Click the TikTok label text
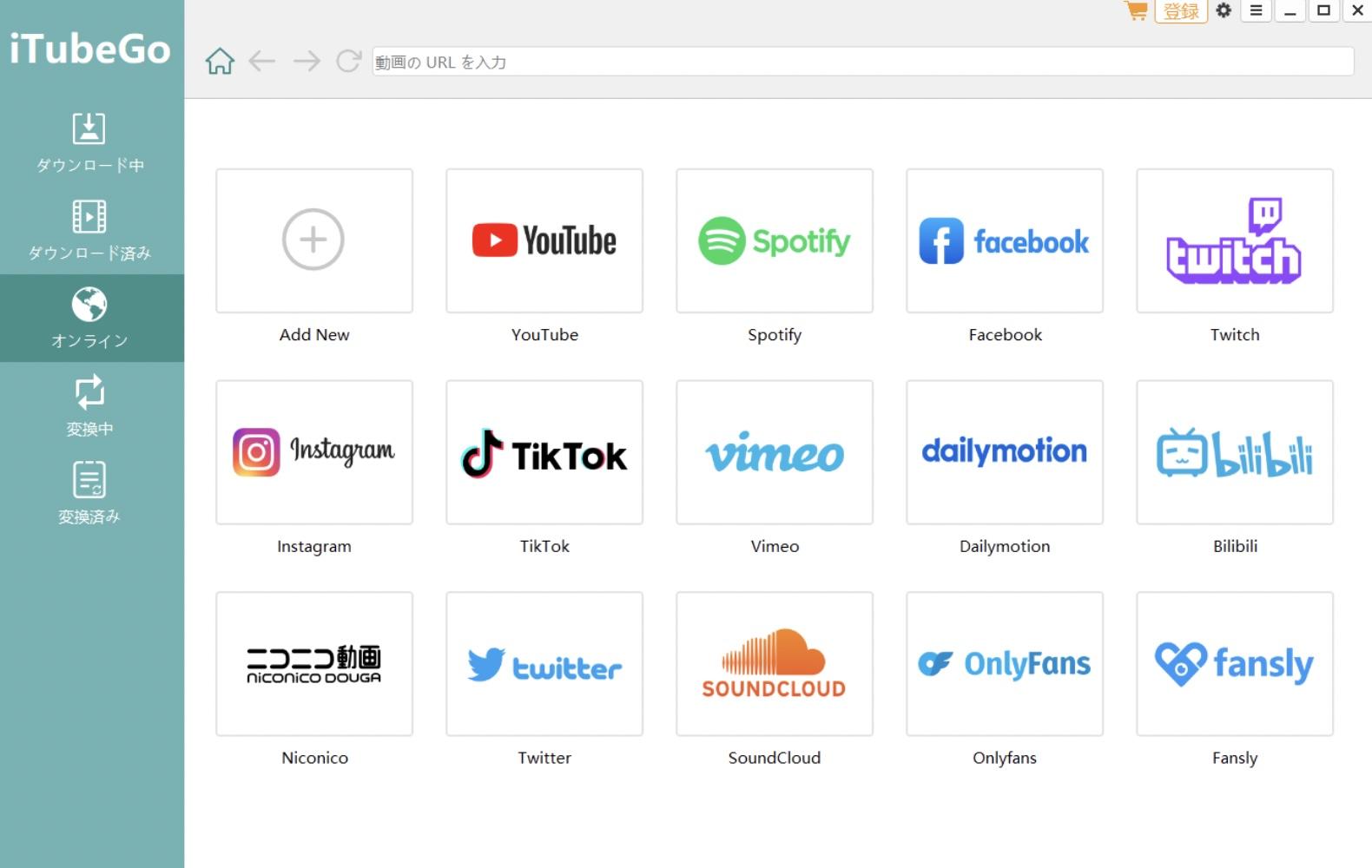 click(544, 547)
